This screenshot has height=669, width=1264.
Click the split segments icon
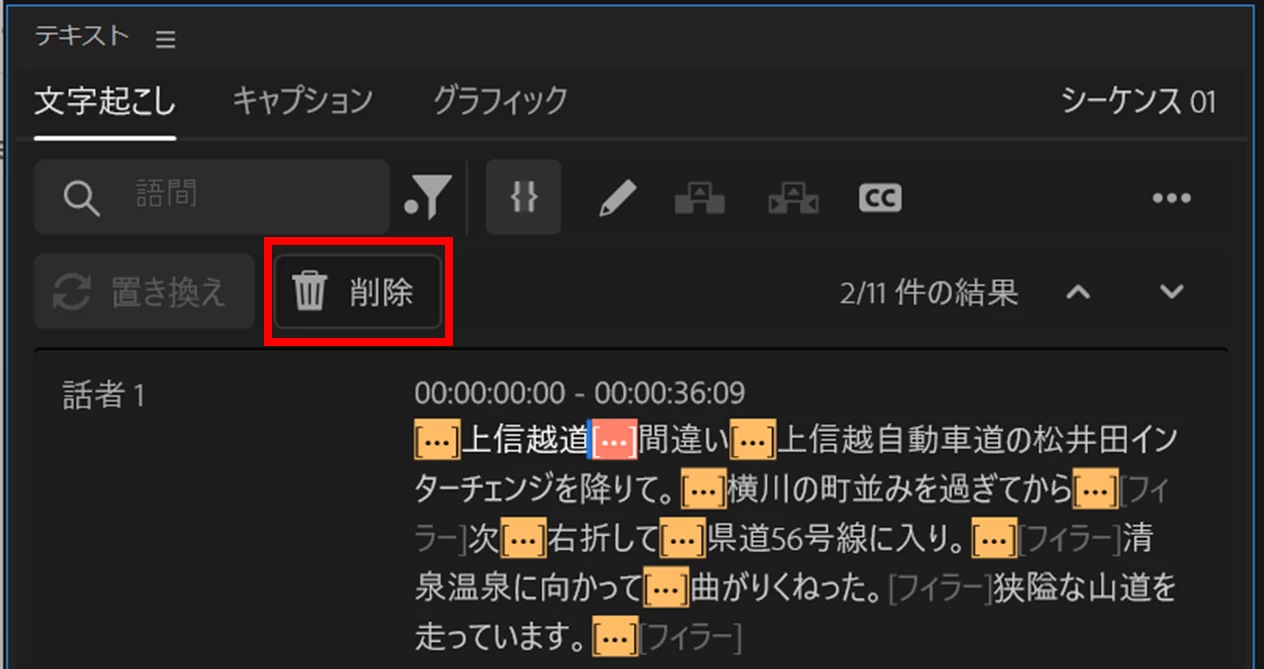793,198
